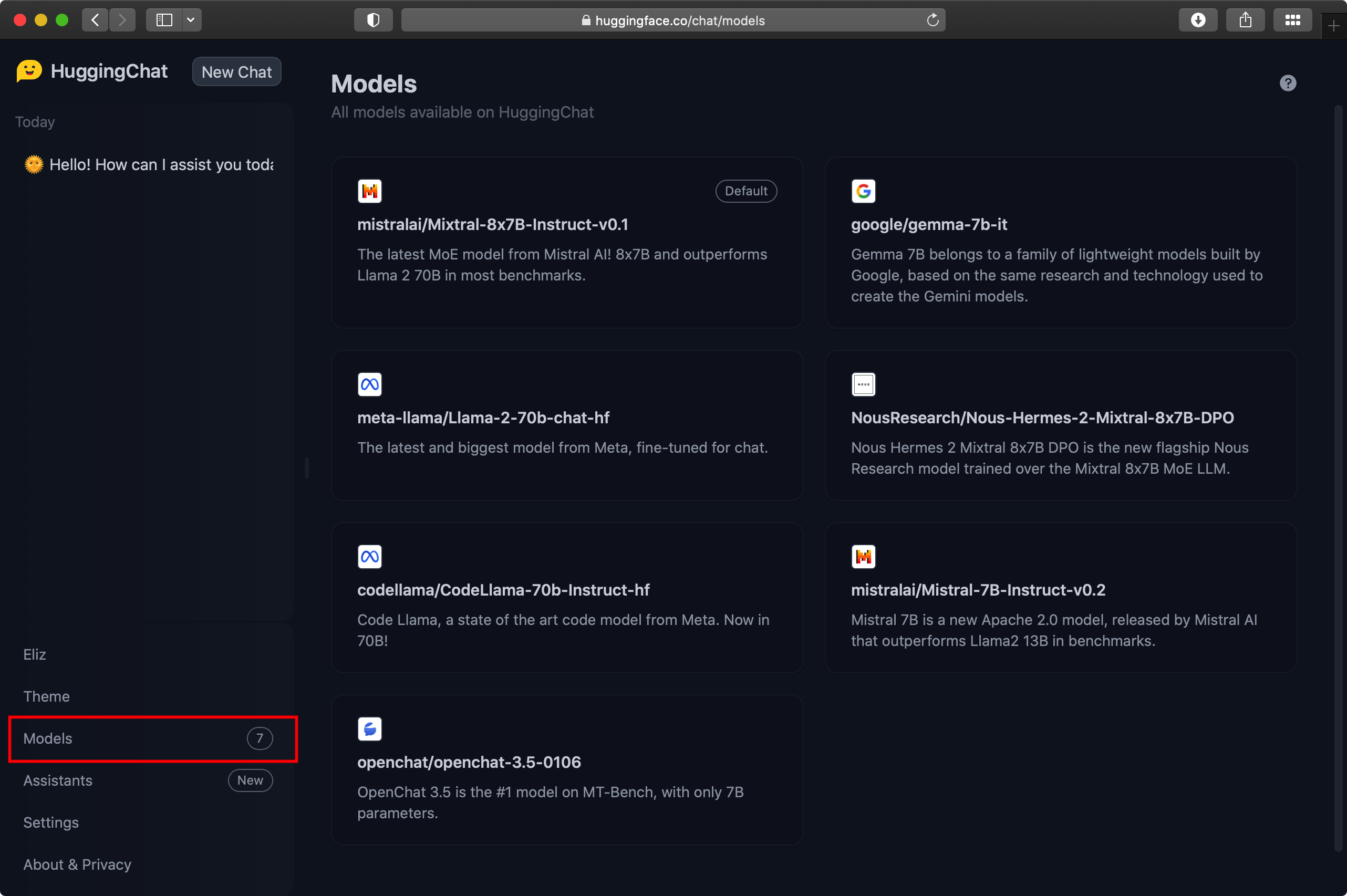The width and height of the screenshot is (1347, 896).
Task: Click the Meta logo on Llama-2-70b-chat-hf card
Action: [370, 384]
